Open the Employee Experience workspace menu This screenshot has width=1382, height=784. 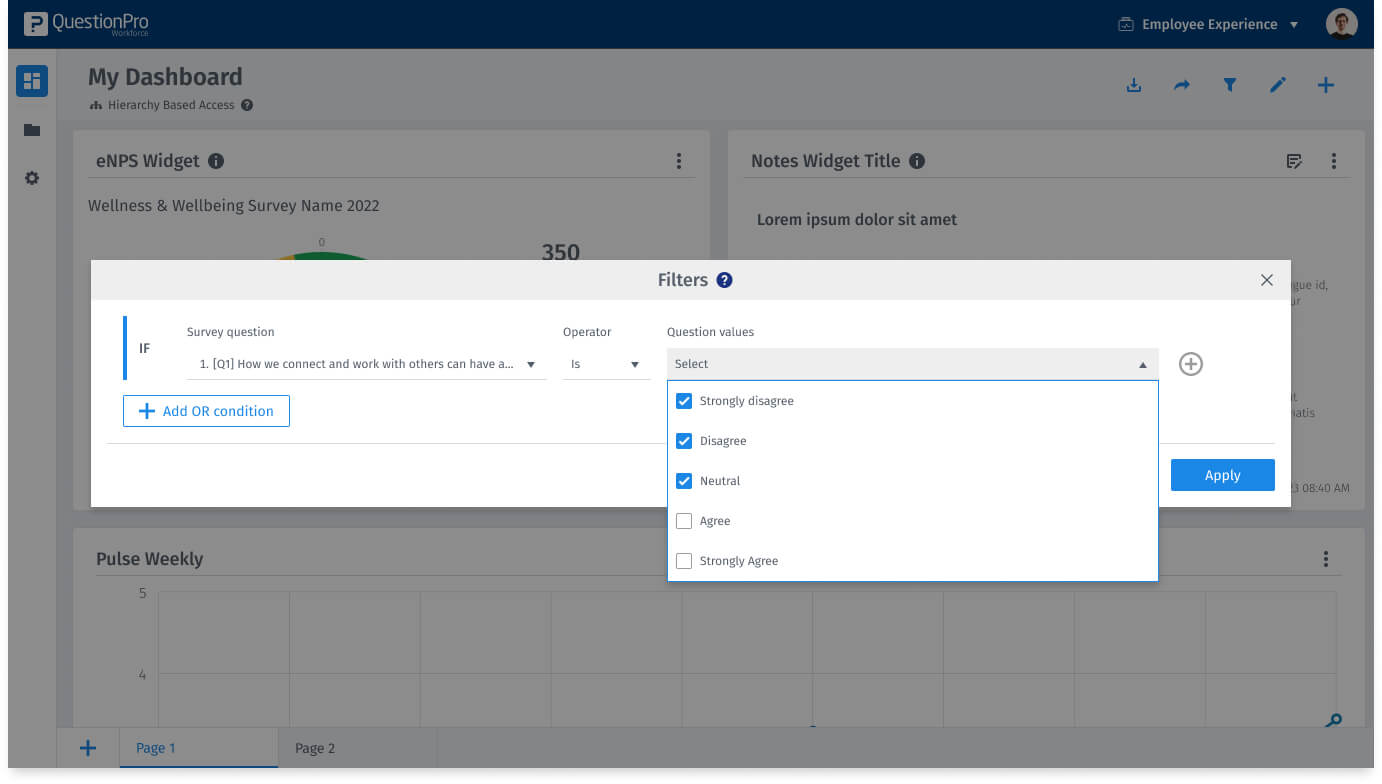(x=1207, y=24)
